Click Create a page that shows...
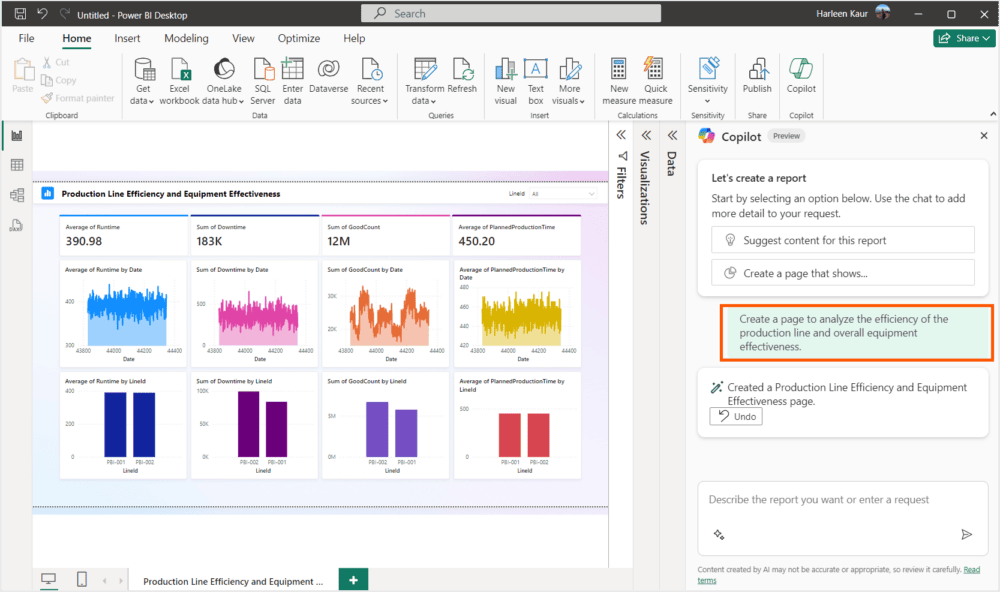 coord(842,273)
